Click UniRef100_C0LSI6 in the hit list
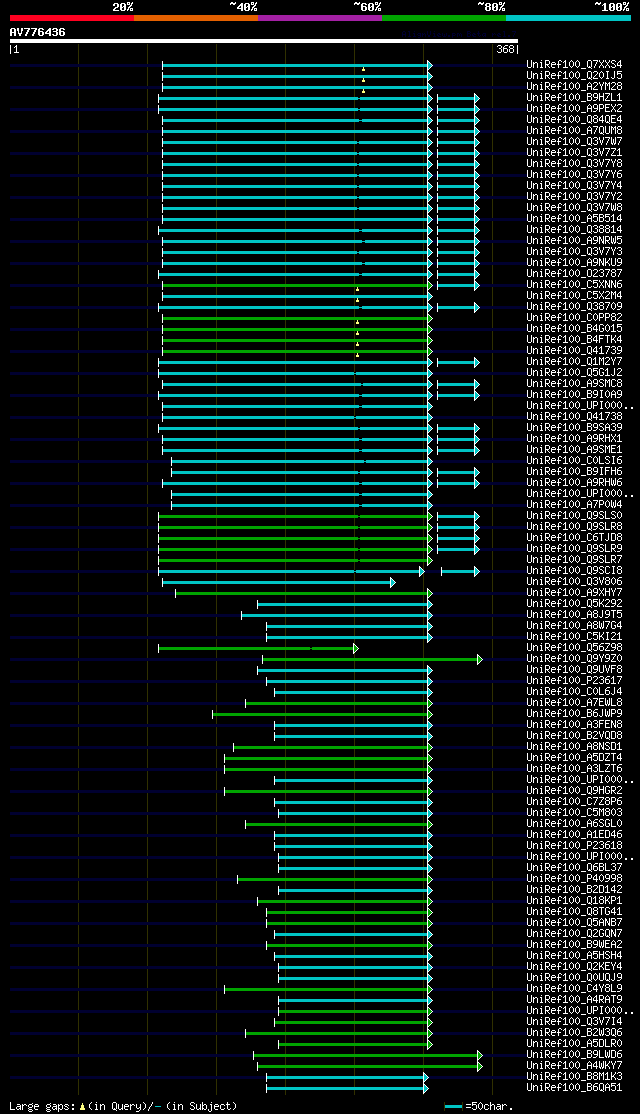This screenshot has width=640, height=1114. click(574, 460)
